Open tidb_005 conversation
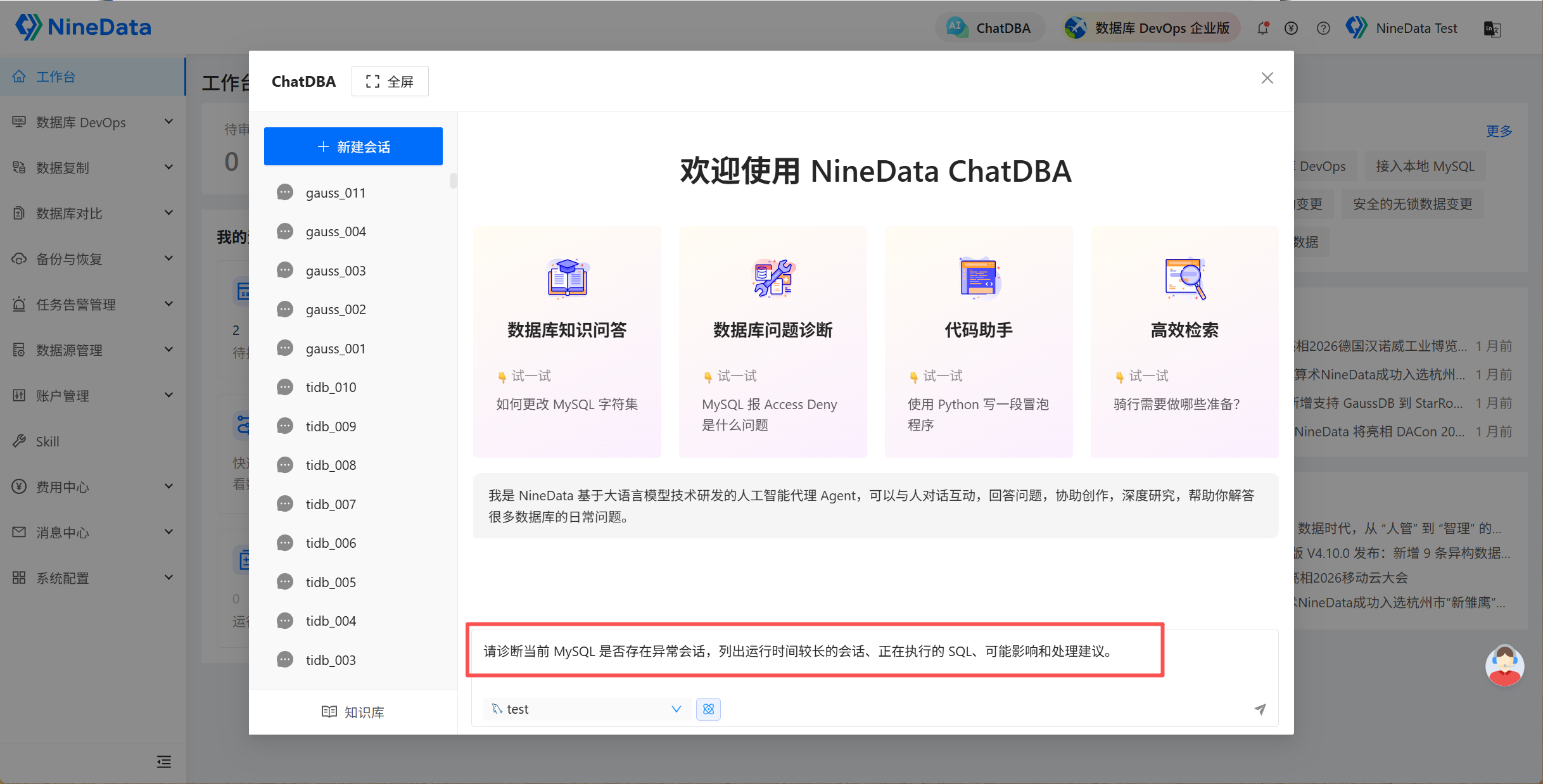This screenshot has height=784, width=1543. point(353,582)
